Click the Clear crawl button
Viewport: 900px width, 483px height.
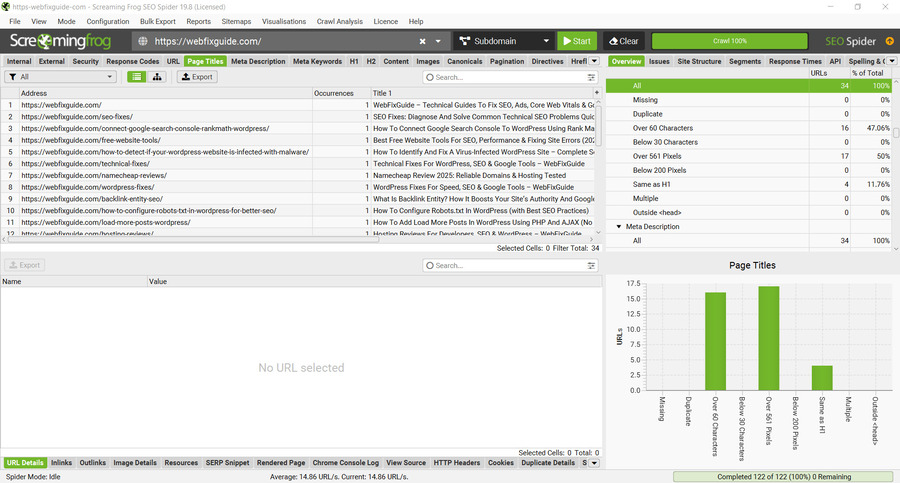(623, 41)
